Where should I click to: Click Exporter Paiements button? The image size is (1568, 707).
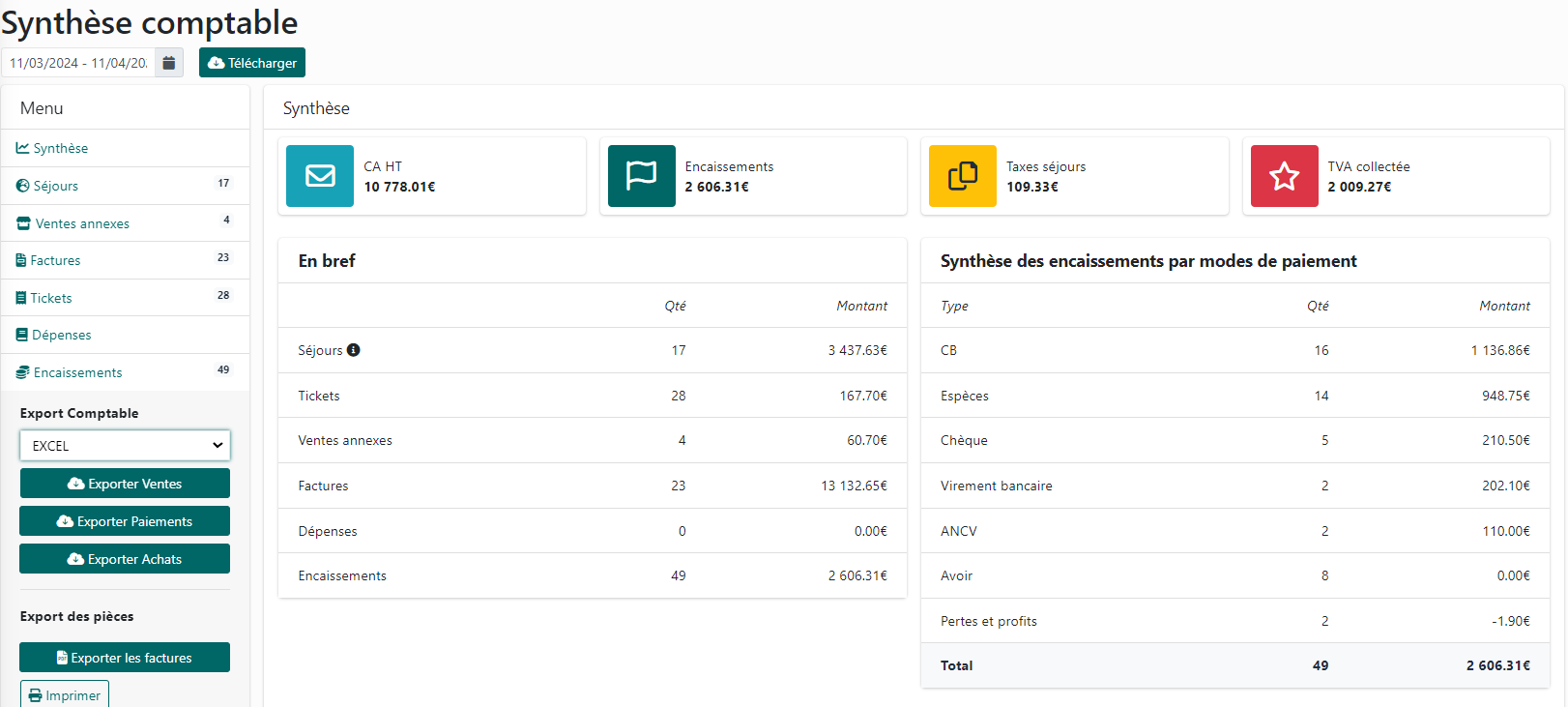click(x=125, y=521)
